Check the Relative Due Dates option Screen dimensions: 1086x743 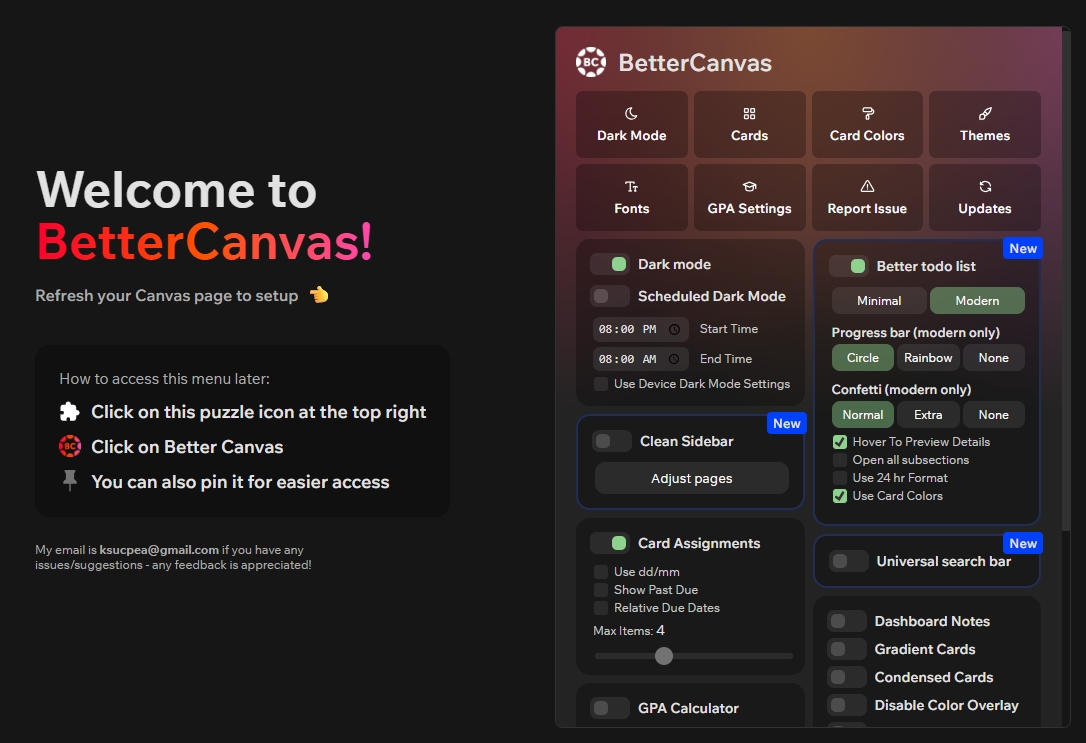(x=600, y=608)
